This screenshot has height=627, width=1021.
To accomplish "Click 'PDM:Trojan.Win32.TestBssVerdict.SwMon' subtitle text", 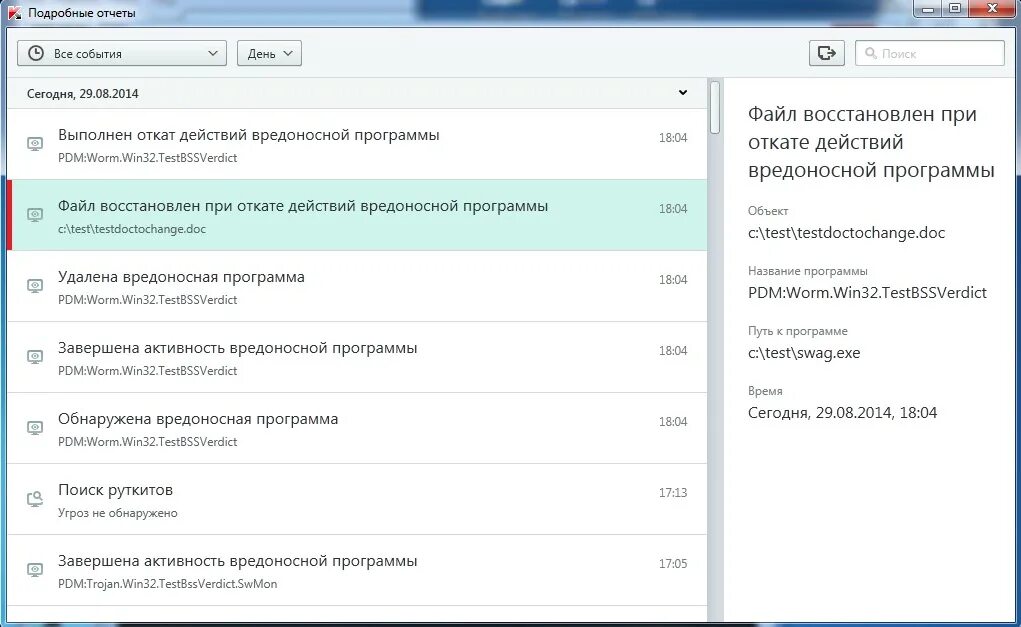I will pos(167,584).
